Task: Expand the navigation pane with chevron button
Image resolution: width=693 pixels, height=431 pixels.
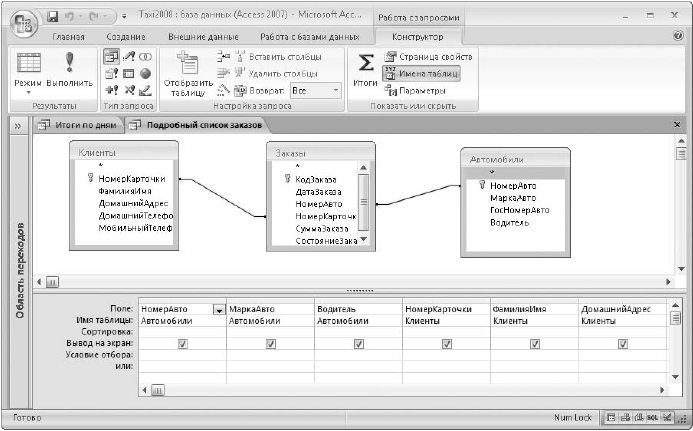Action: click(x=17, y=125)
